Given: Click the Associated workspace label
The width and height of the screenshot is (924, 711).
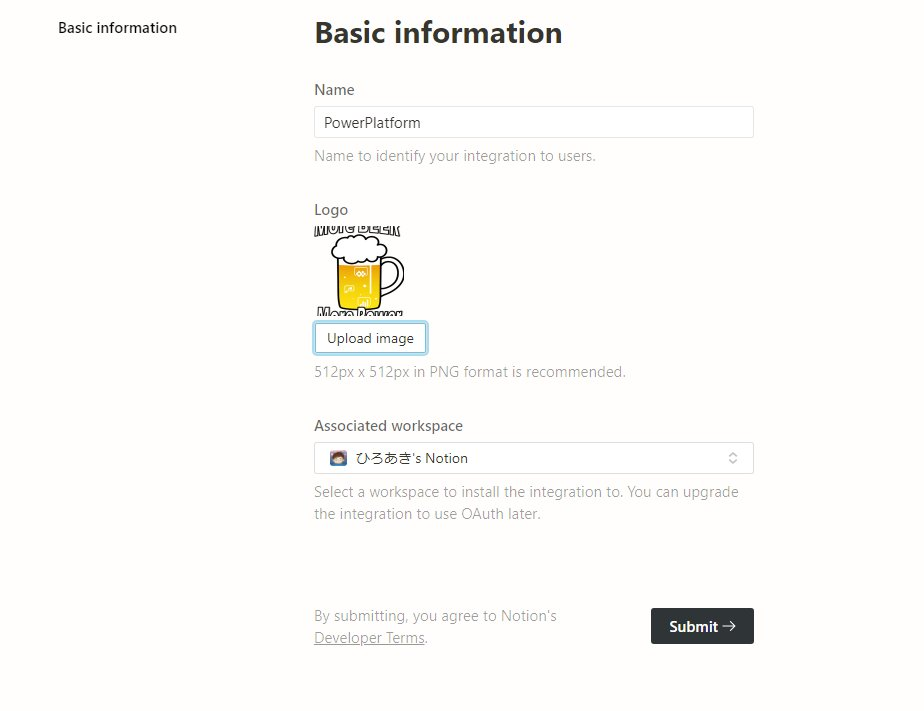Looking at the screenshot, I should click(388, 426).
